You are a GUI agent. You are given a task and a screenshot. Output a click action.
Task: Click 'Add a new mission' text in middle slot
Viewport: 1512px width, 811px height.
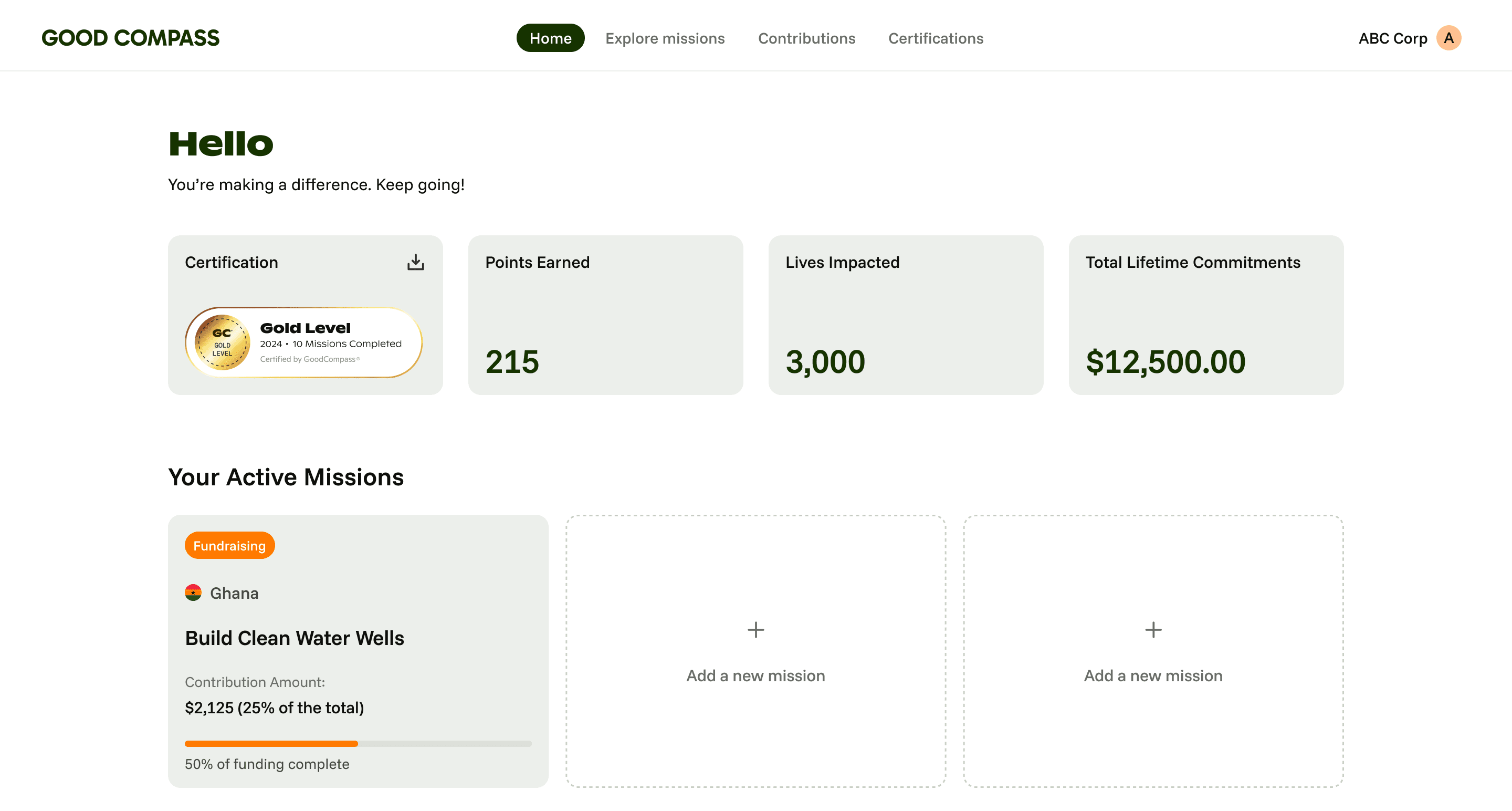click(755, 675)
